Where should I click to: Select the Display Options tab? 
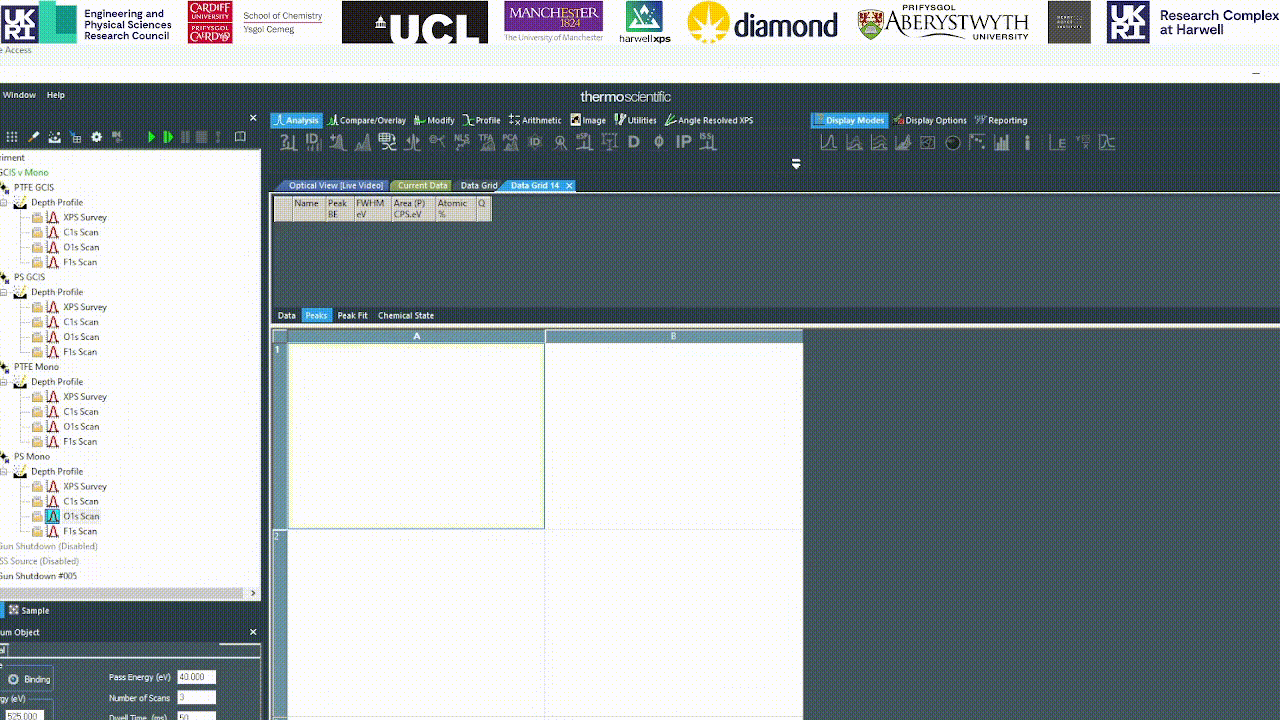click(930, 120)
